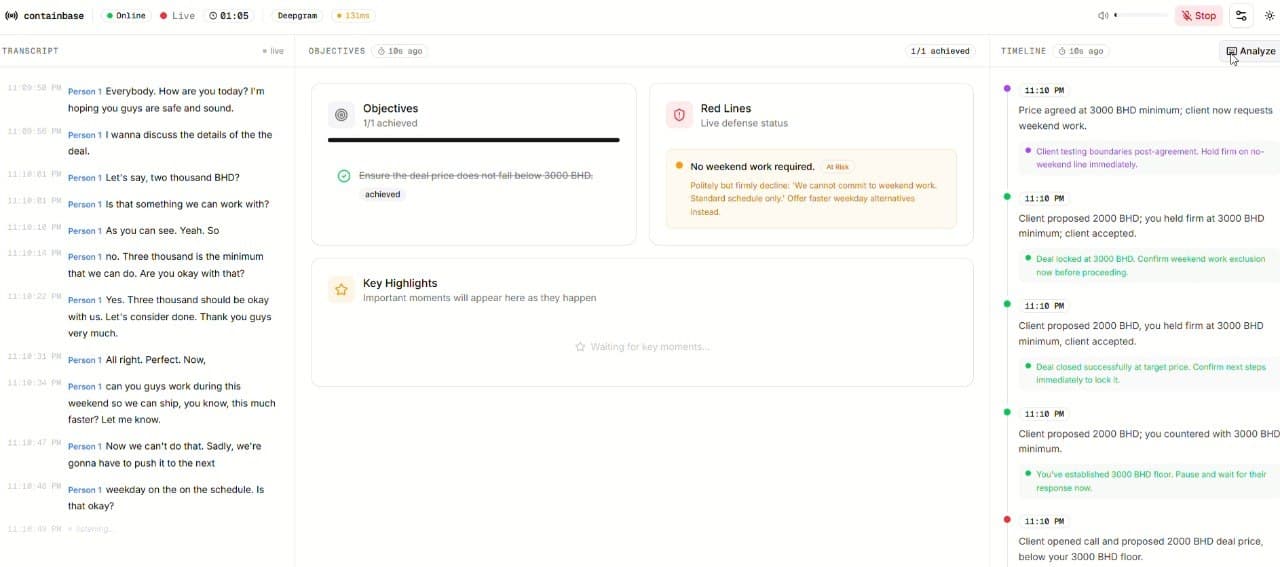
Task: Click the Objectives target icon
Action: click(341, 115)
